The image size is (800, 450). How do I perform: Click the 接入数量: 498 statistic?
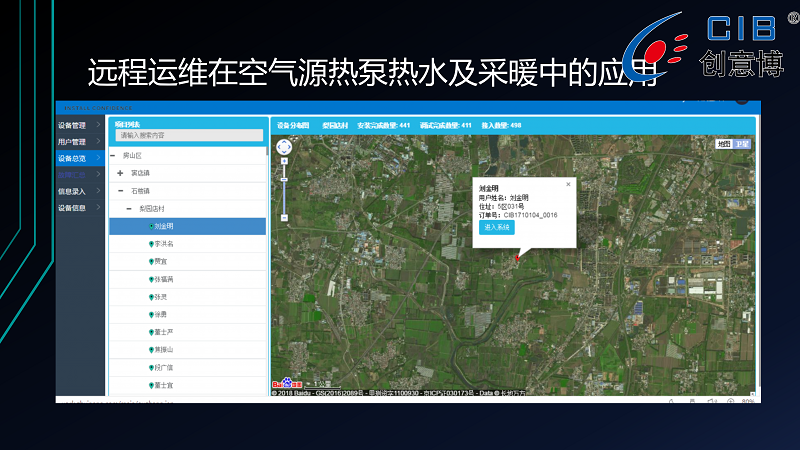pos(501,126)
